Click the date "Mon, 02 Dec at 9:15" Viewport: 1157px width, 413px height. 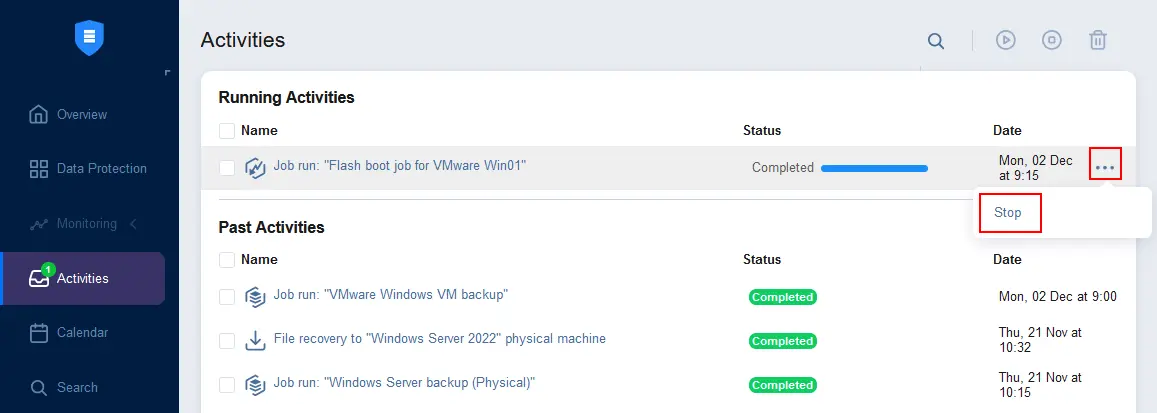coord(1036,168)
